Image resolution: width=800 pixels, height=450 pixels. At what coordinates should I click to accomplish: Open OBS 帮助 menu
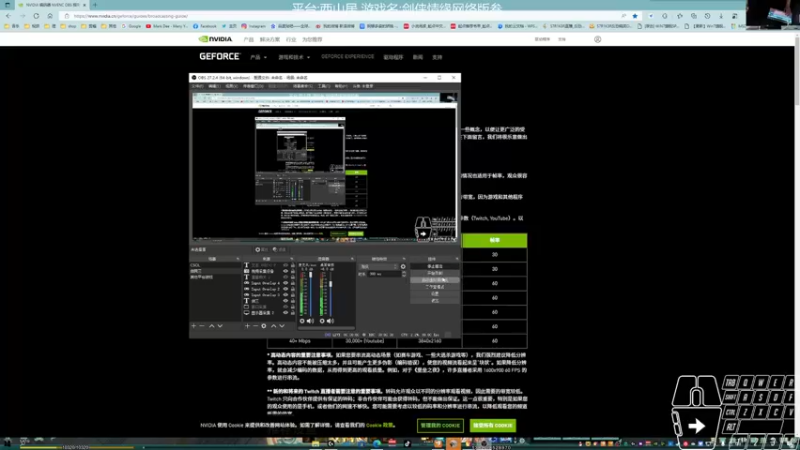tap(341, 86)
